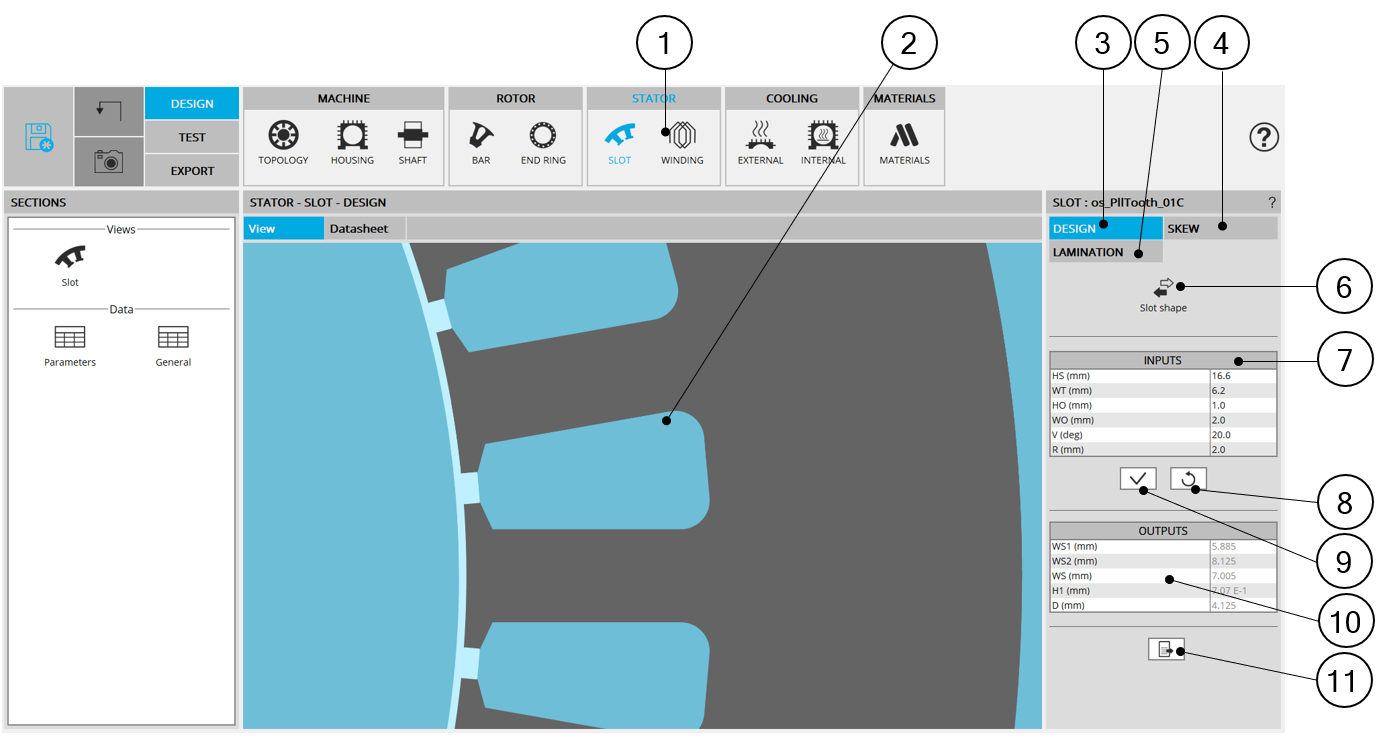This screenshot has width=1382, height=740.
Task: Select the TEST mode button
Action: coord(192,137)
